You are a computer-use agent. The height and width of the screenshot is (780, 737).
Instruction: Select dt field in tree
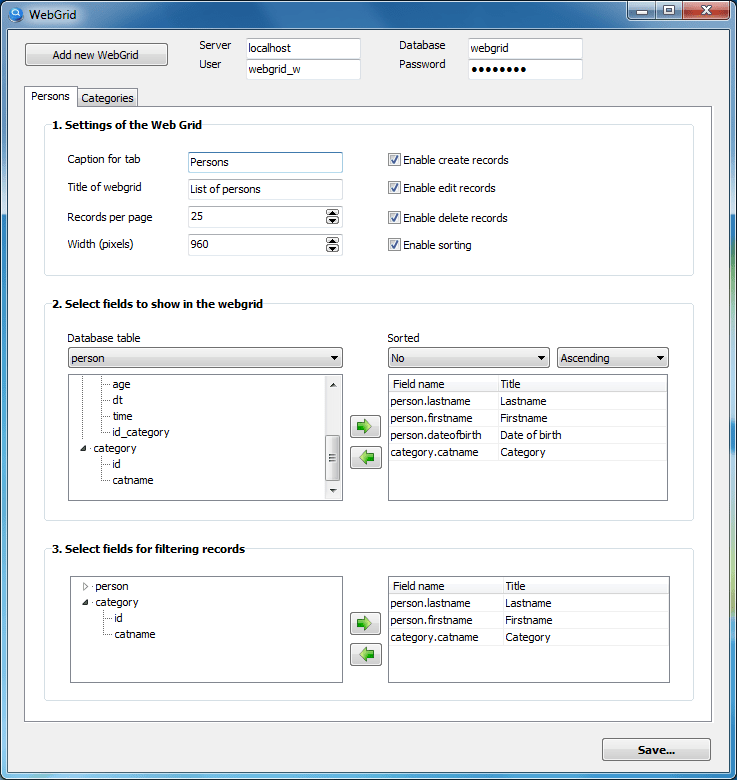[x=117, y=400]
